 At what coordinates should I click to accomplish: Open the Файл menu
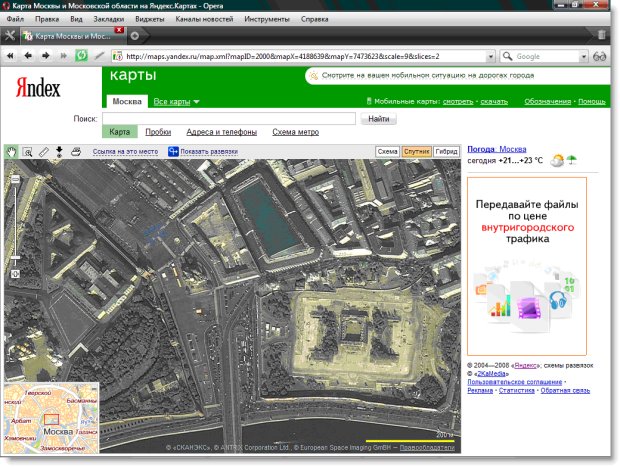click(15, 19)
